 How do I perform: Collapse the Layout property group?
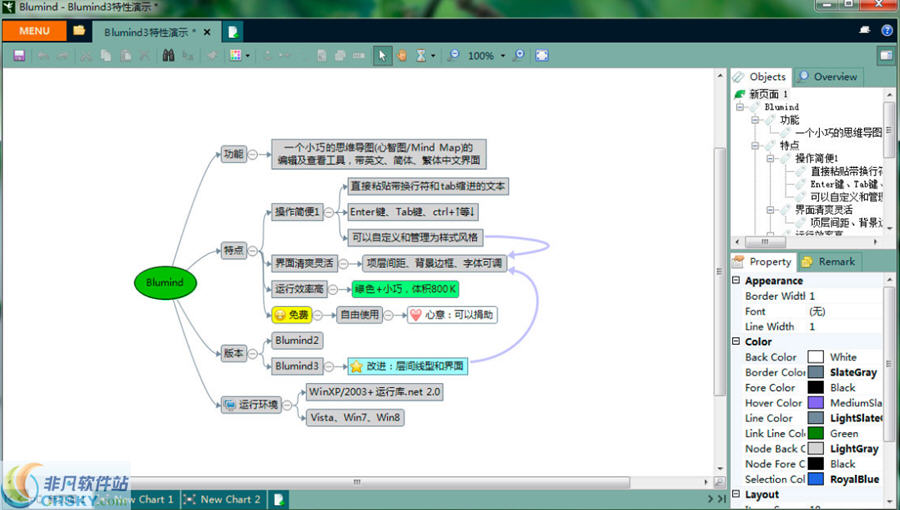736,494
